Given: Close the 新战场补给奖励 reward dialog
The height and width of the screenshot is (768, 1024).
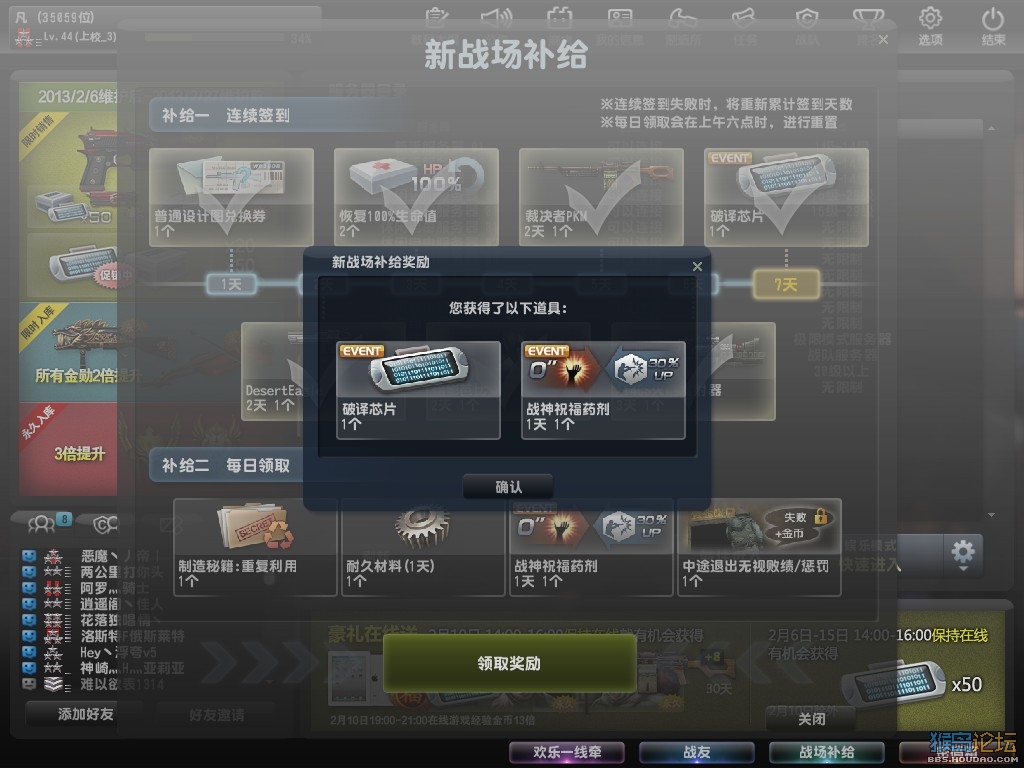Looking at the screenshot, I should click(697, 266).
